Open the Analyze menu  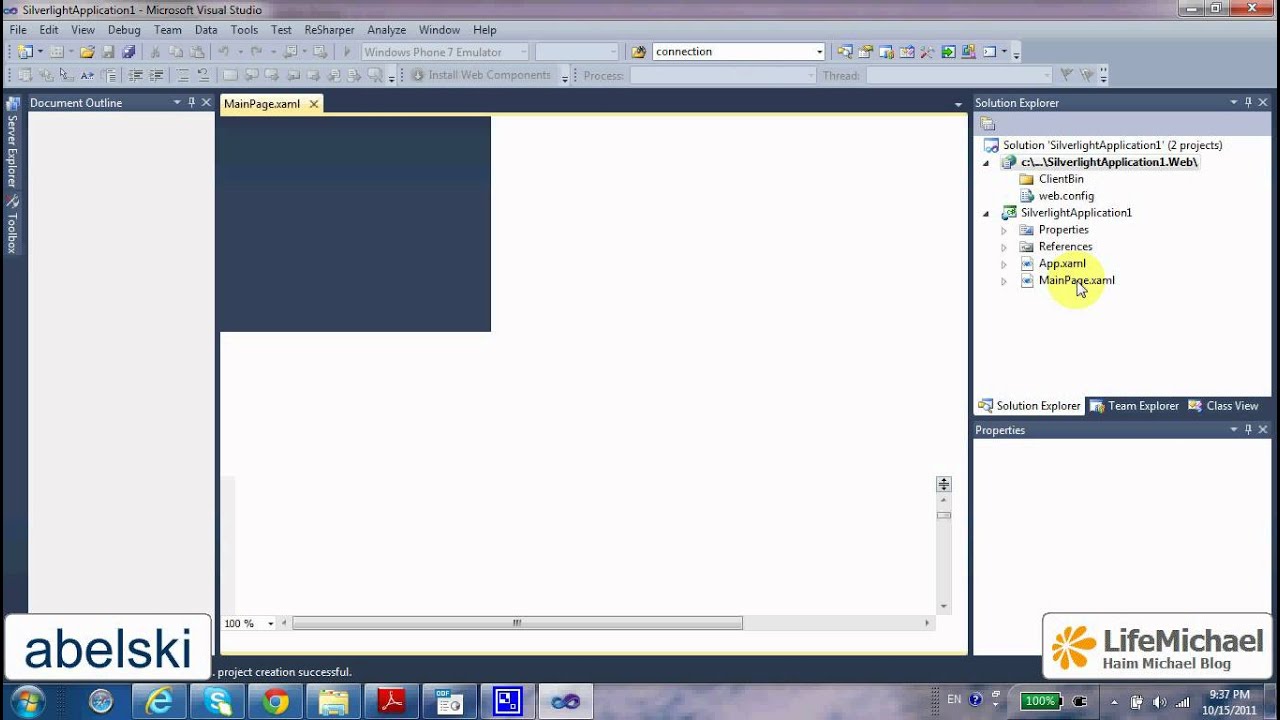pos(386,30)
